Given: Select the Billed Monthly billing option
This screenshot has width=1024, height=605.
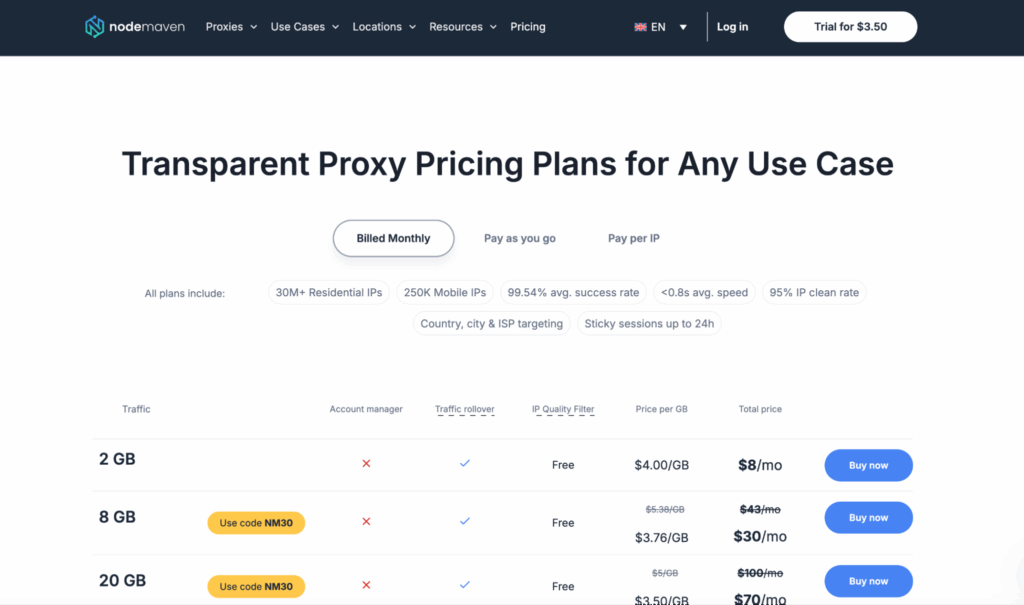Looking at the screenshot, I should (393, 238).
